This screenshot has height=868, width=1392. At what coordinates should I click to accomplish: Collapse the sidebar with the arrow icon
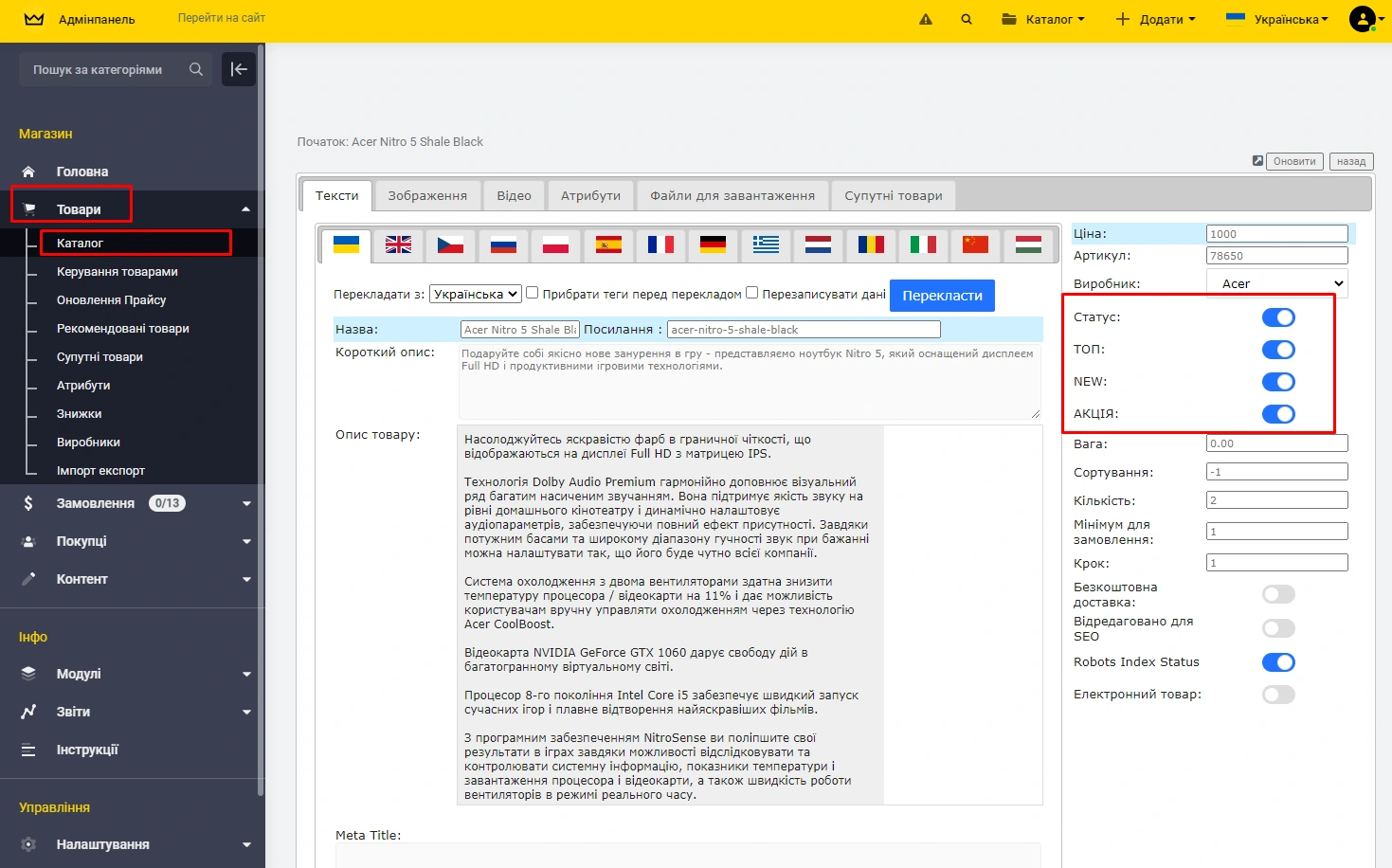tap(239, 69)
